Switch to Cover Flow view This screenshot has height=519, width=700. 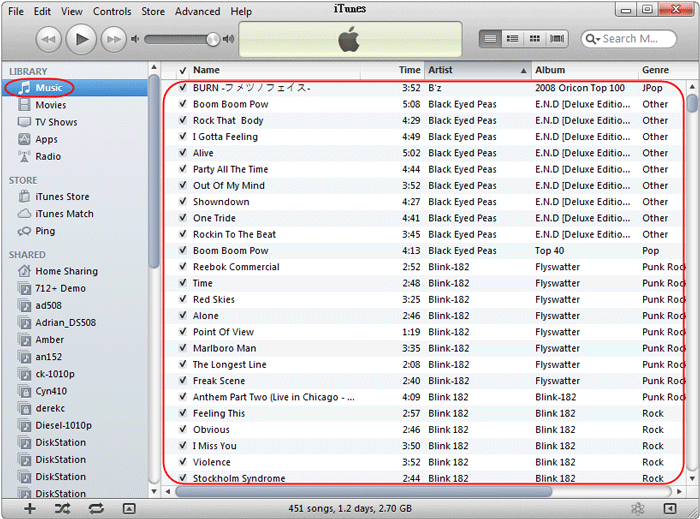coord(557,39)
